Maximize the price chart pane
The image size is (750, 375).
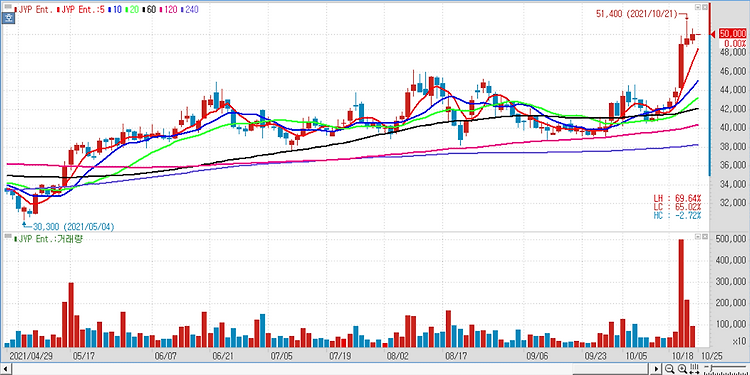click(x=704, y=7)
